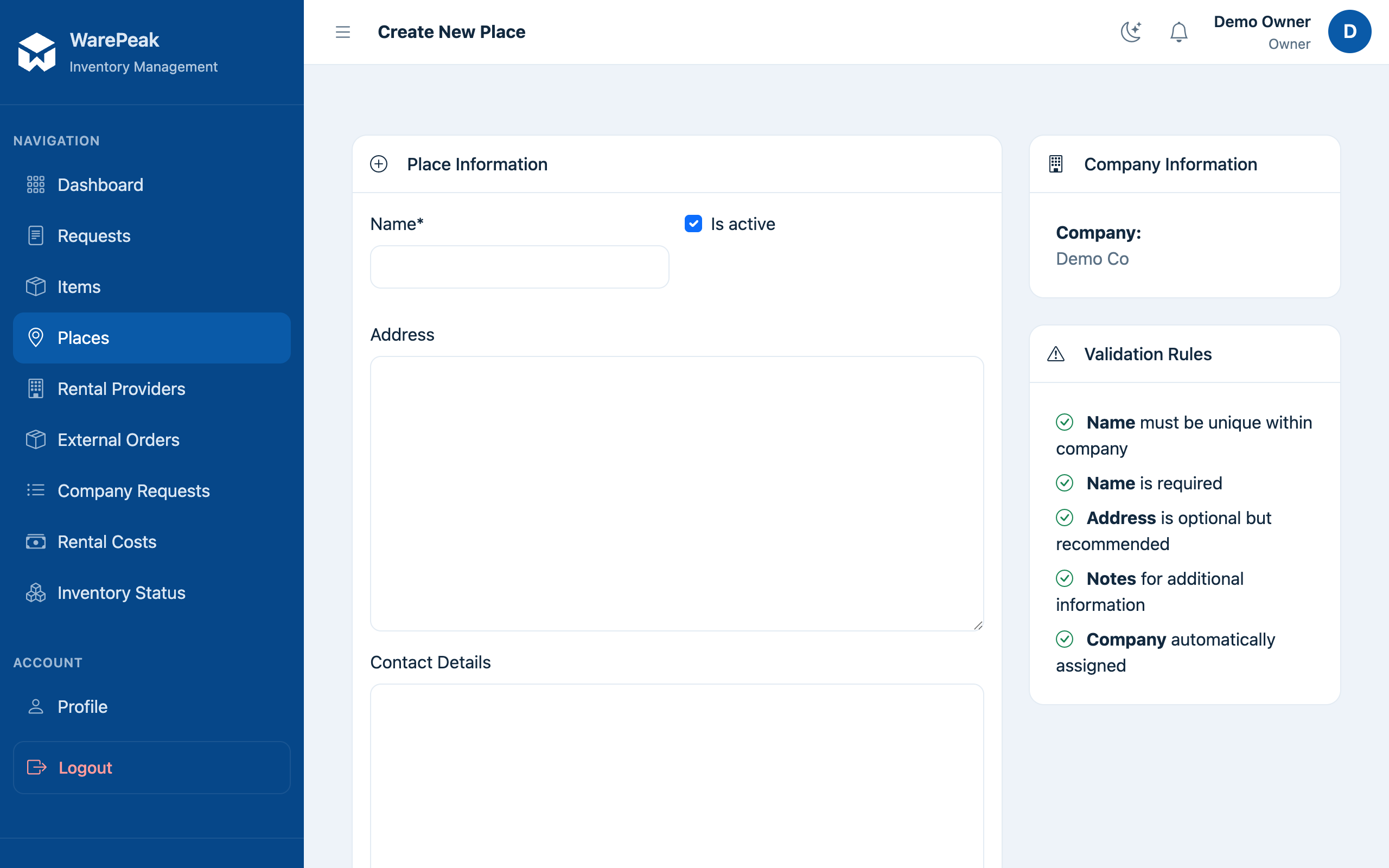Click the Logout button
The width and height of the screenshot is (1389, 868).
(151, 768)
